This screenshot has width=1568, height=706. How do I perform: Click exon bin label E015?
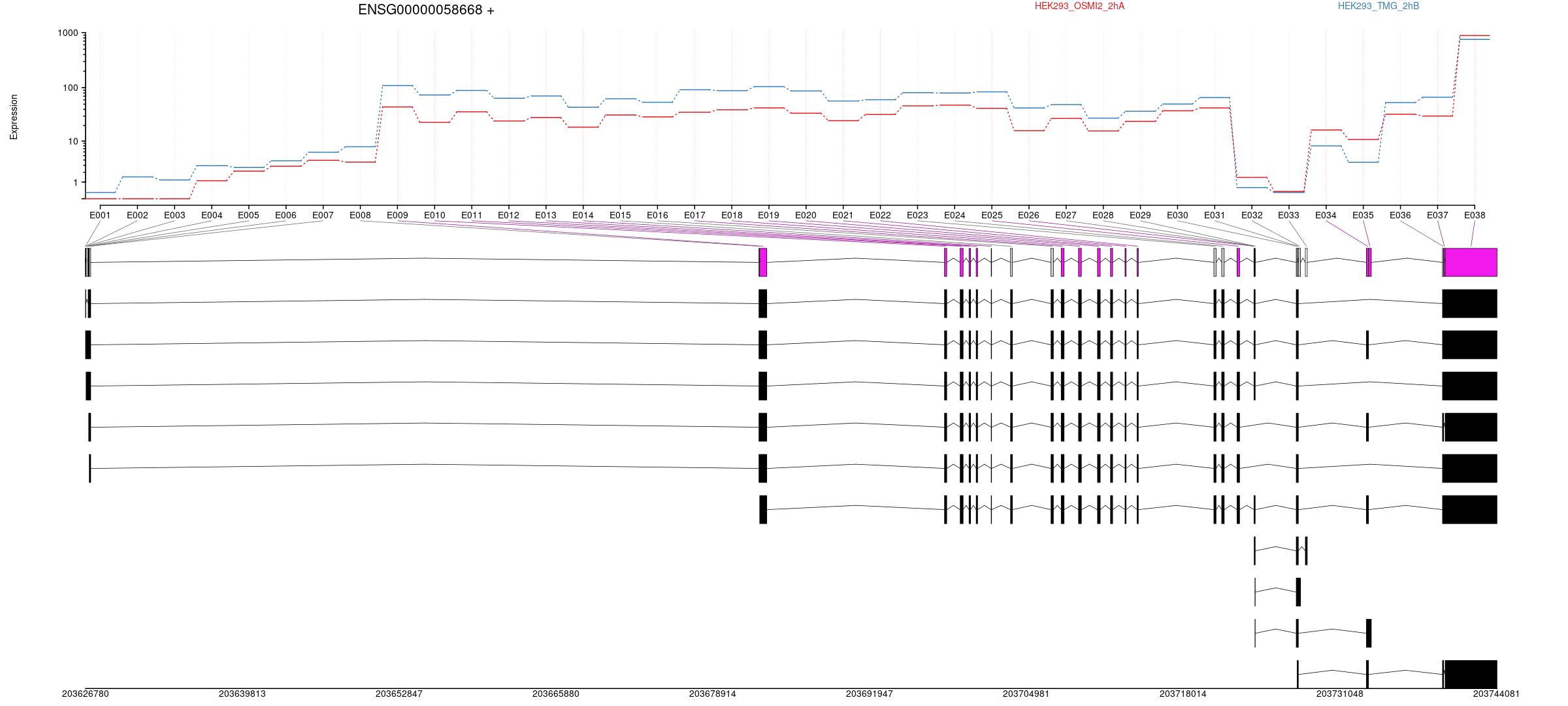coord(620,215)
